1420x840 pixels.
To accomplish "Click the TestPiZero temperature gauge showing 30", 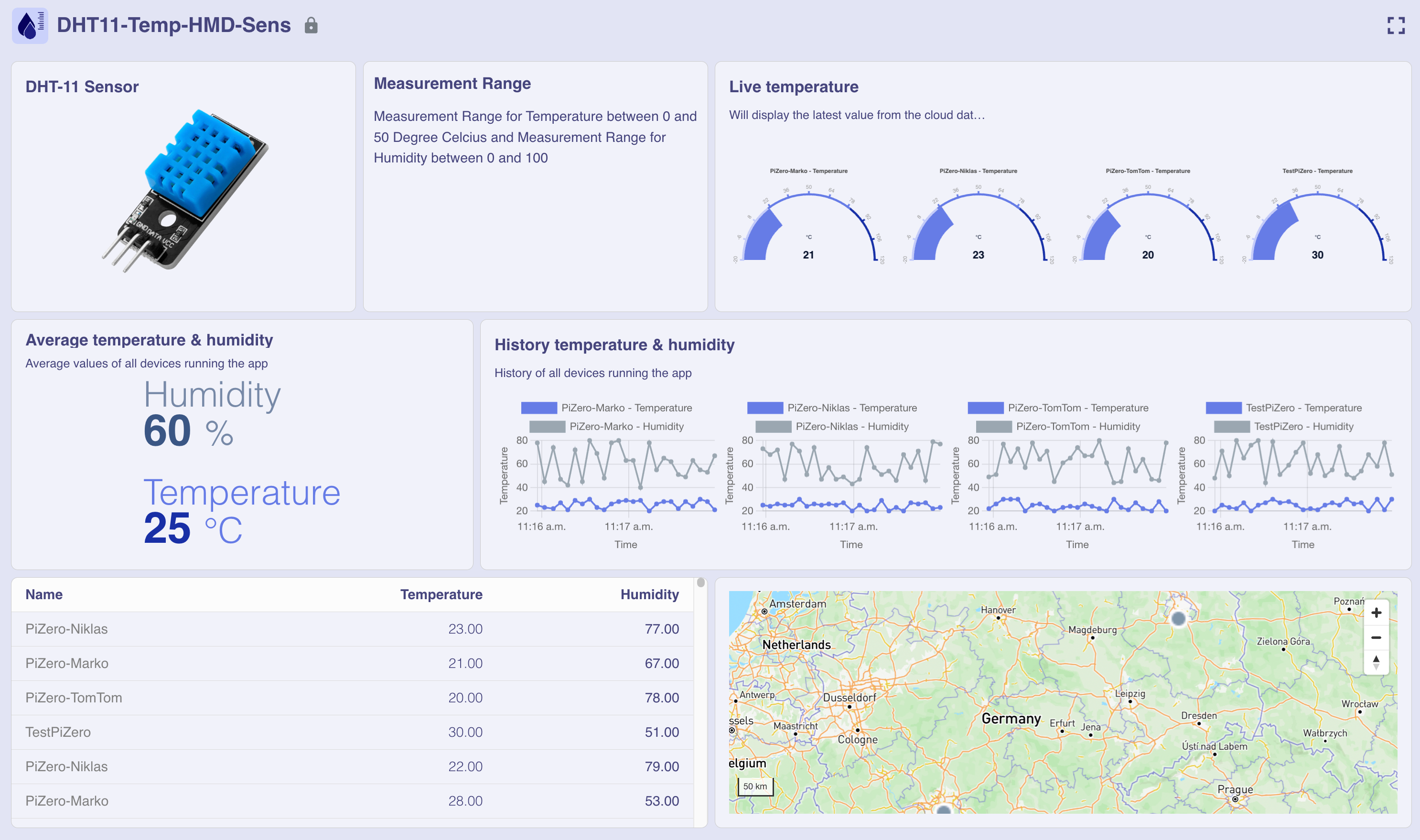I will [1317, 226].
